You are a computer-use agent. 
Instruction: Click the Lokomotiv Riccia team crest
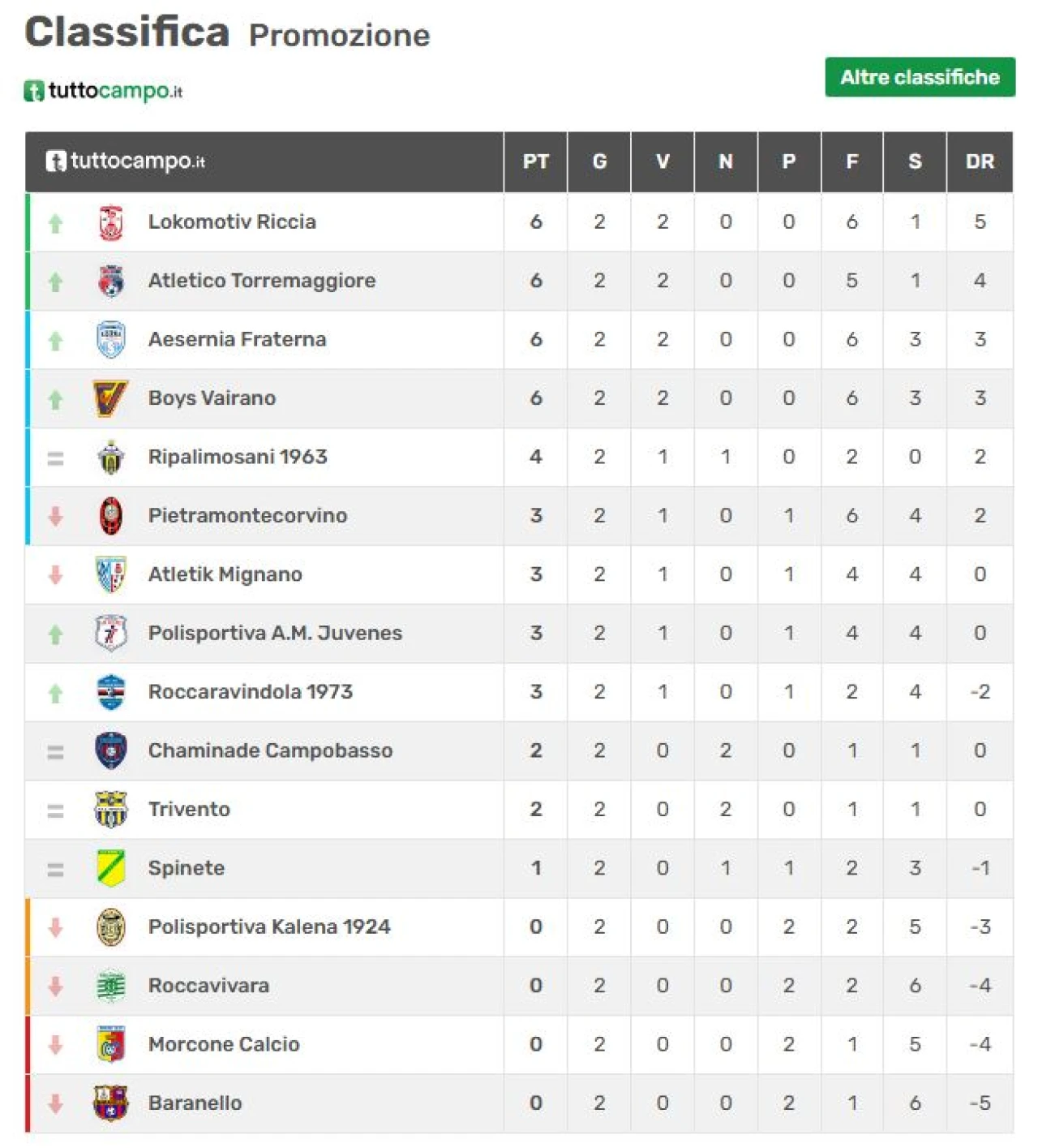111,222
